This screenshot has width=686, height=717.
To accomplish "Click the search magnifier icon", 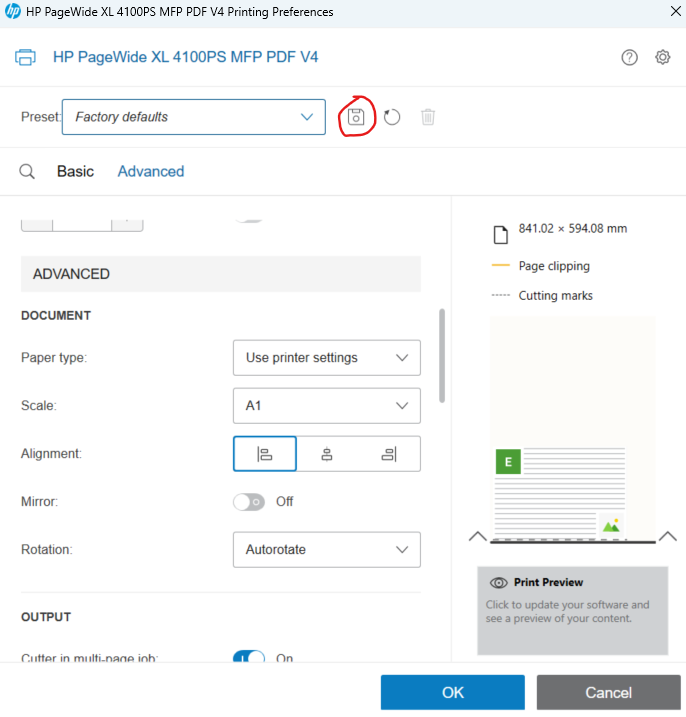I will tap(27, 171).
